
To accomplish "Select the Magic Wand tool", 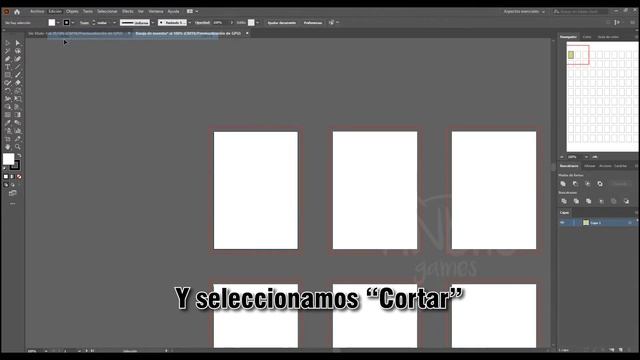I will click(8, 51).
